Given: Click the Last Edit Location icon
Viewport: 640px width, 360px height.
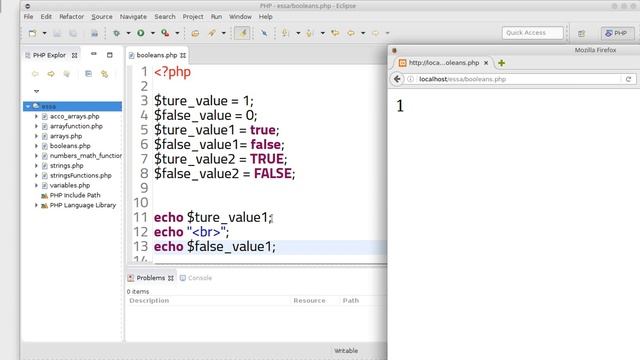Looking at the screenshot, I should pyautogui.click(x=335, y=33).
